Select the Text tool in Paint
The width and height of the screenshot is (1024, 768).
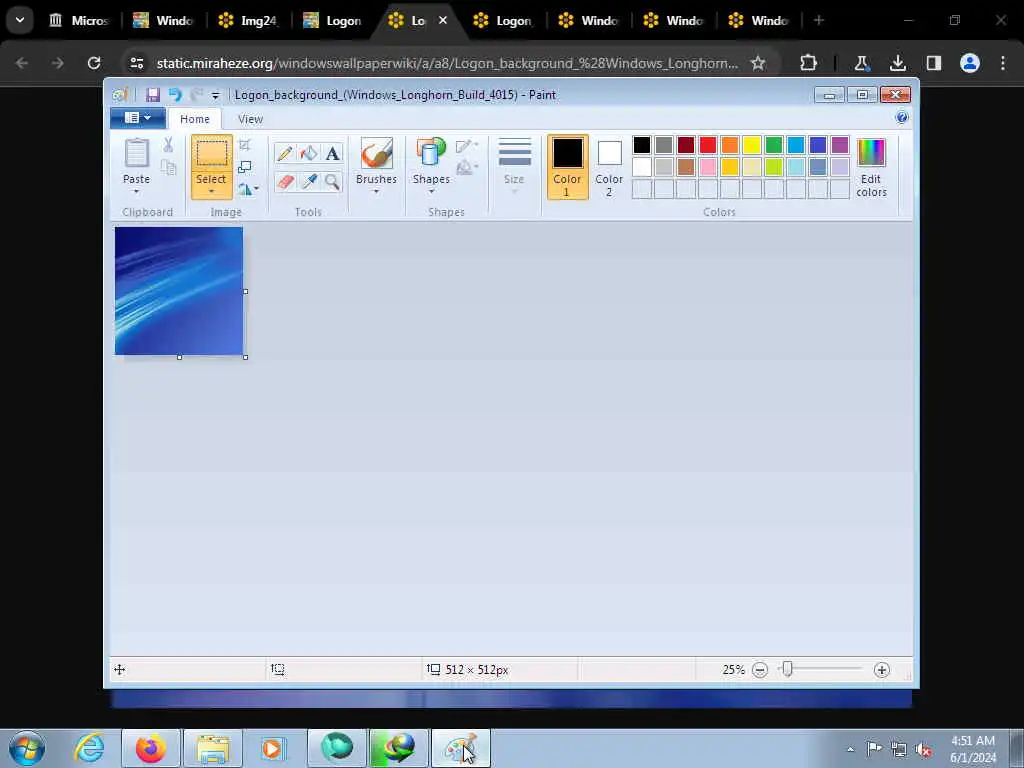click(x=332, y=153)
